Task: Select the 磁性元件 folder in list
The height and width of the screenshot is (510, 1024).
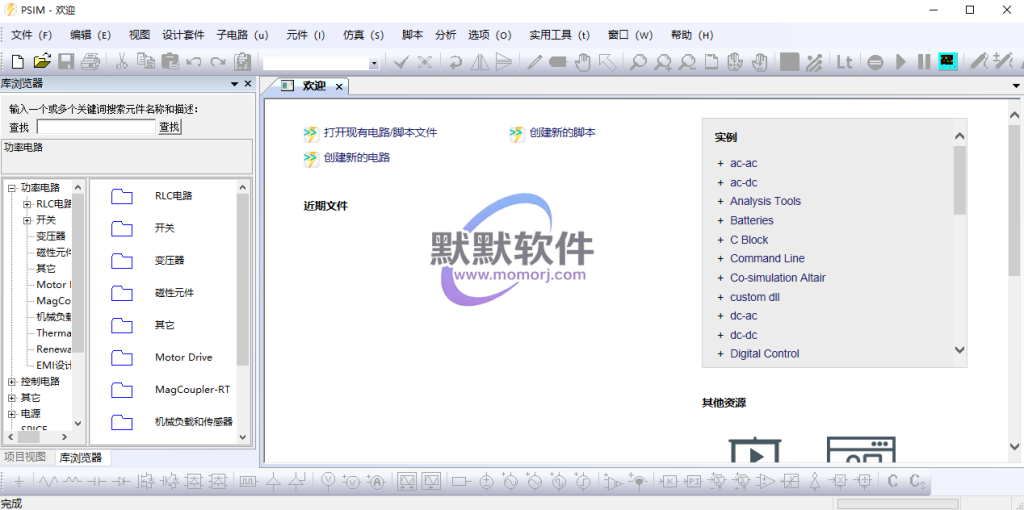Action: tap(174, 293)
